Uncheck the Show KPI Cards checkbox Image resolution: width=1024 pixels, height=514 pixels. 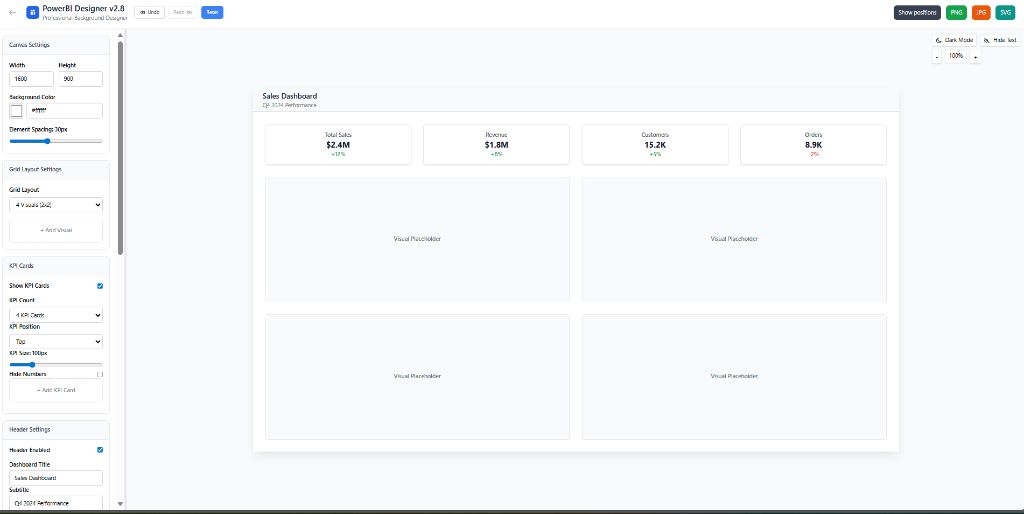point(99,286)
